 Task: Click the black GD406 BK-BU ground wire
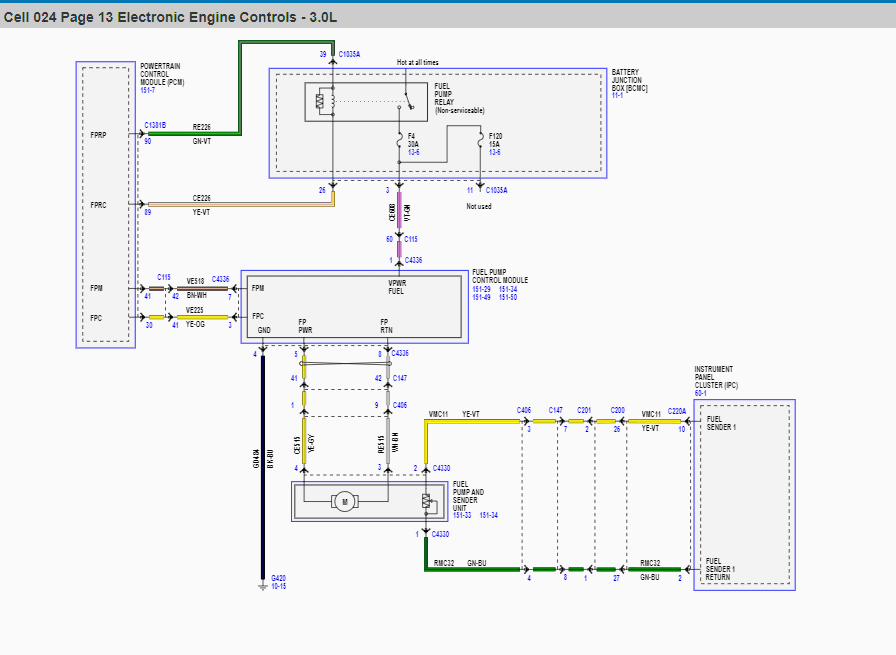pyautogui.click(x=263, y=468)
